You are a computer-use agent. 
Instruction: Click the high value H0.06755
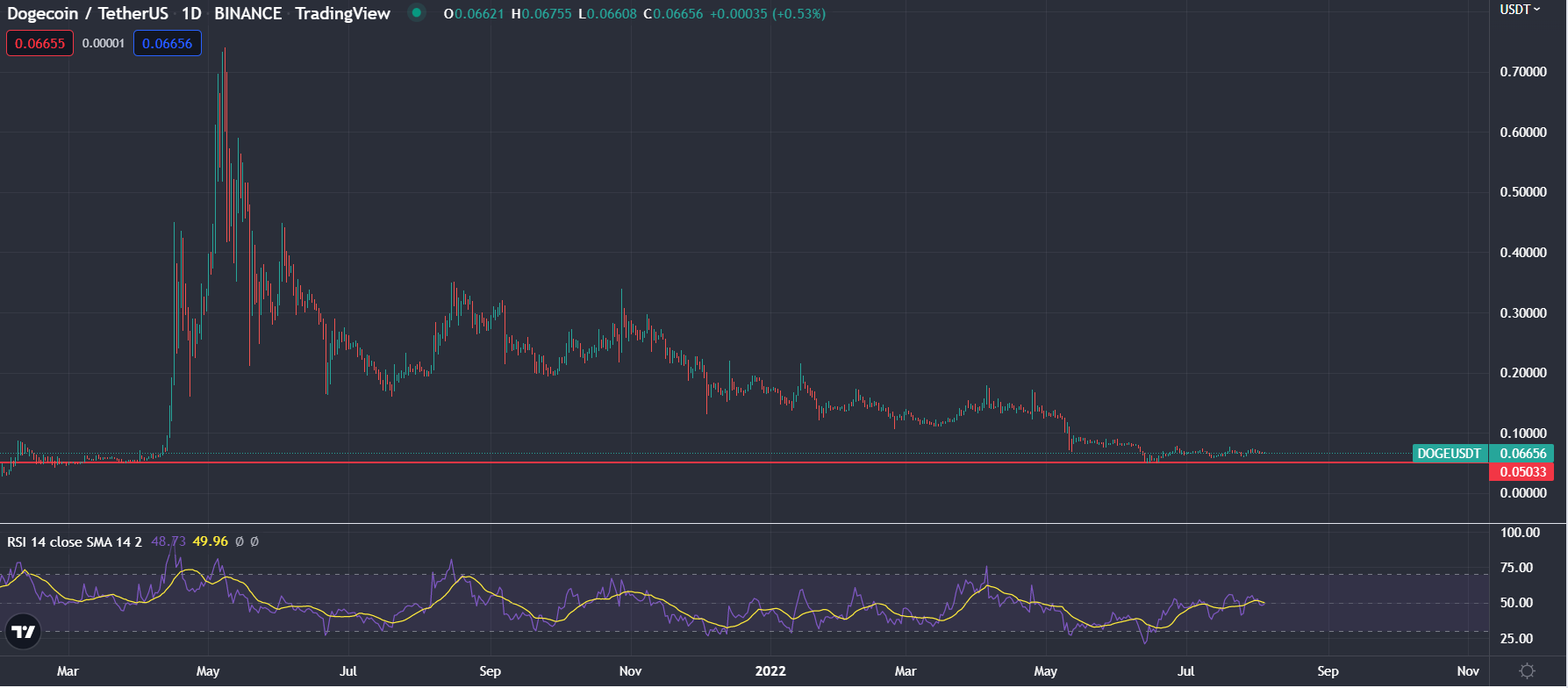tap(541, 14)
